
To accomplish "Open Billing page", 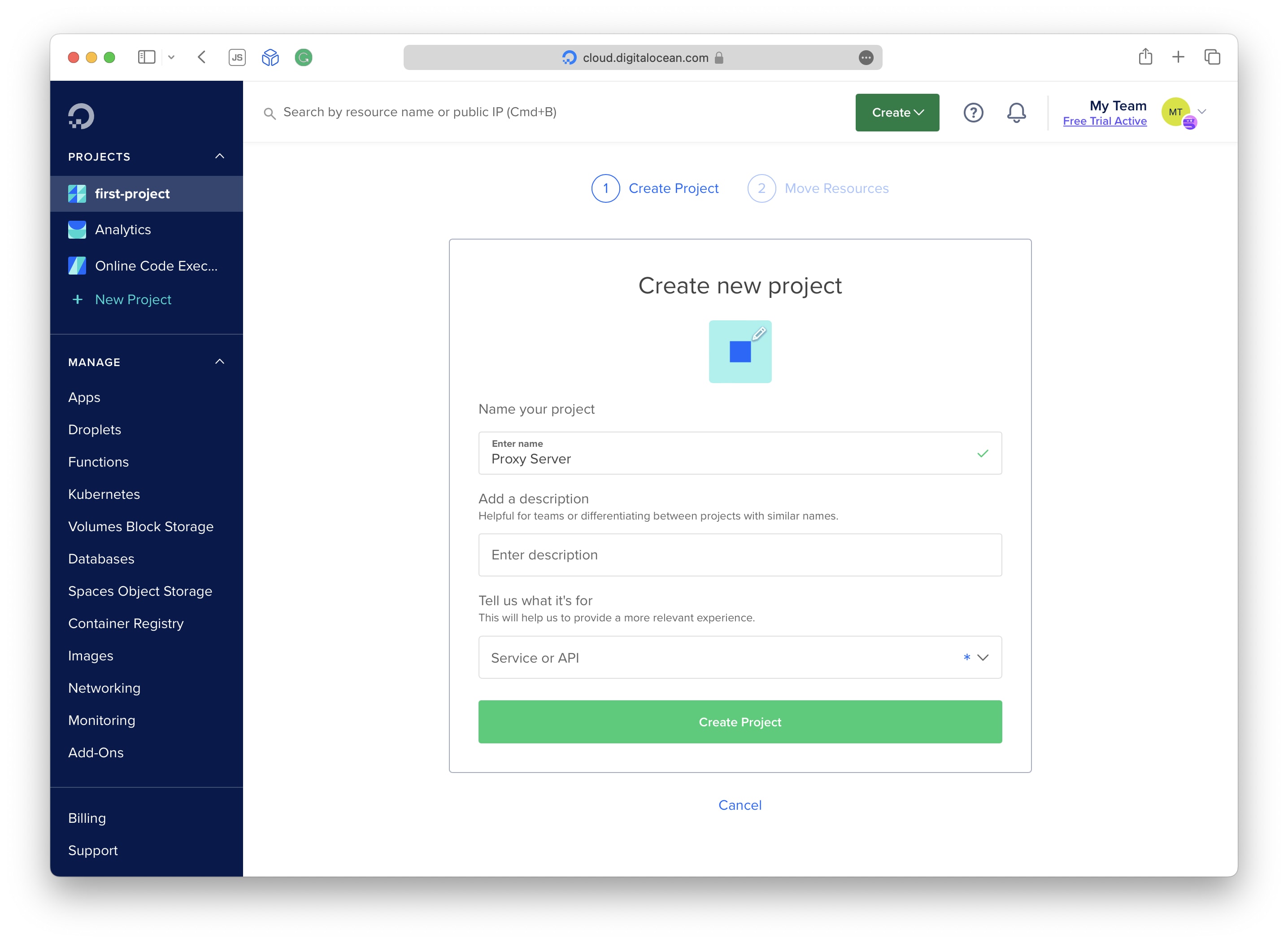I will pos(87,818).
